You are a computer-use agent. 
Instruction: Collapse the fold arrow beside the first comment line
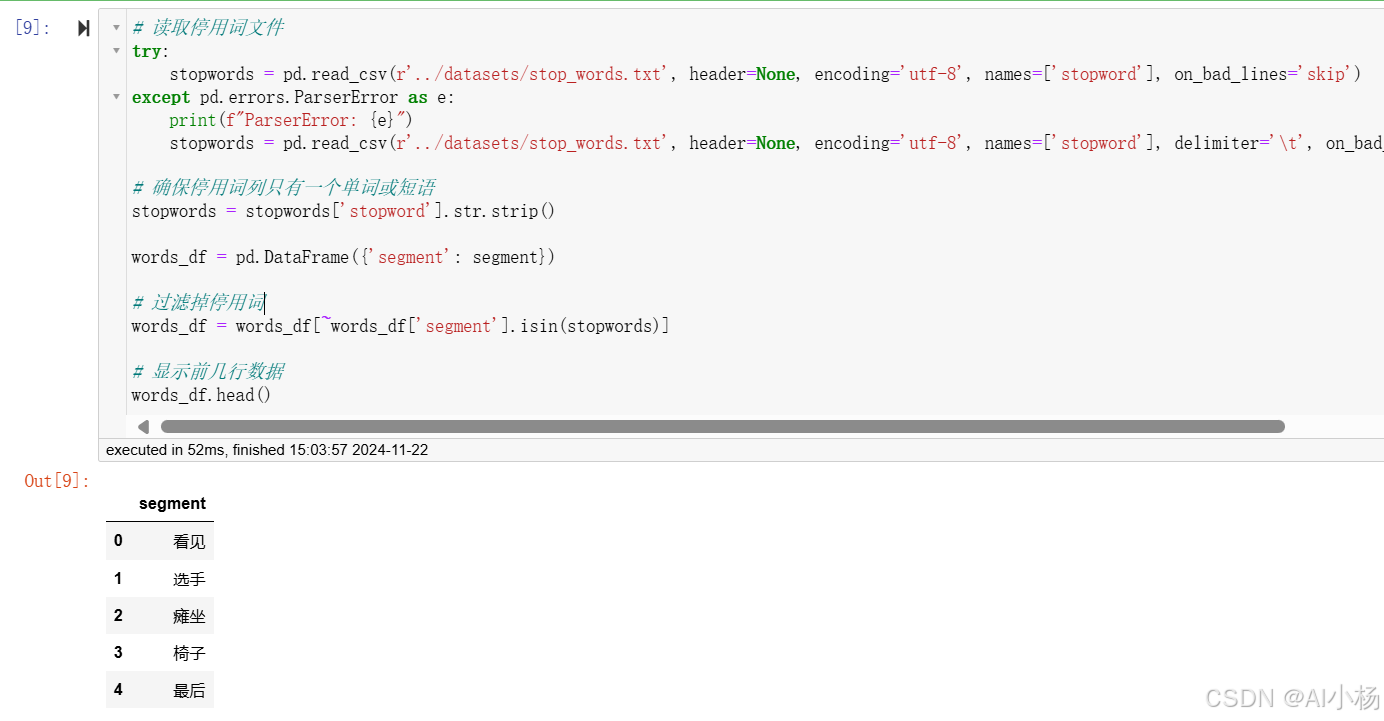117,28
